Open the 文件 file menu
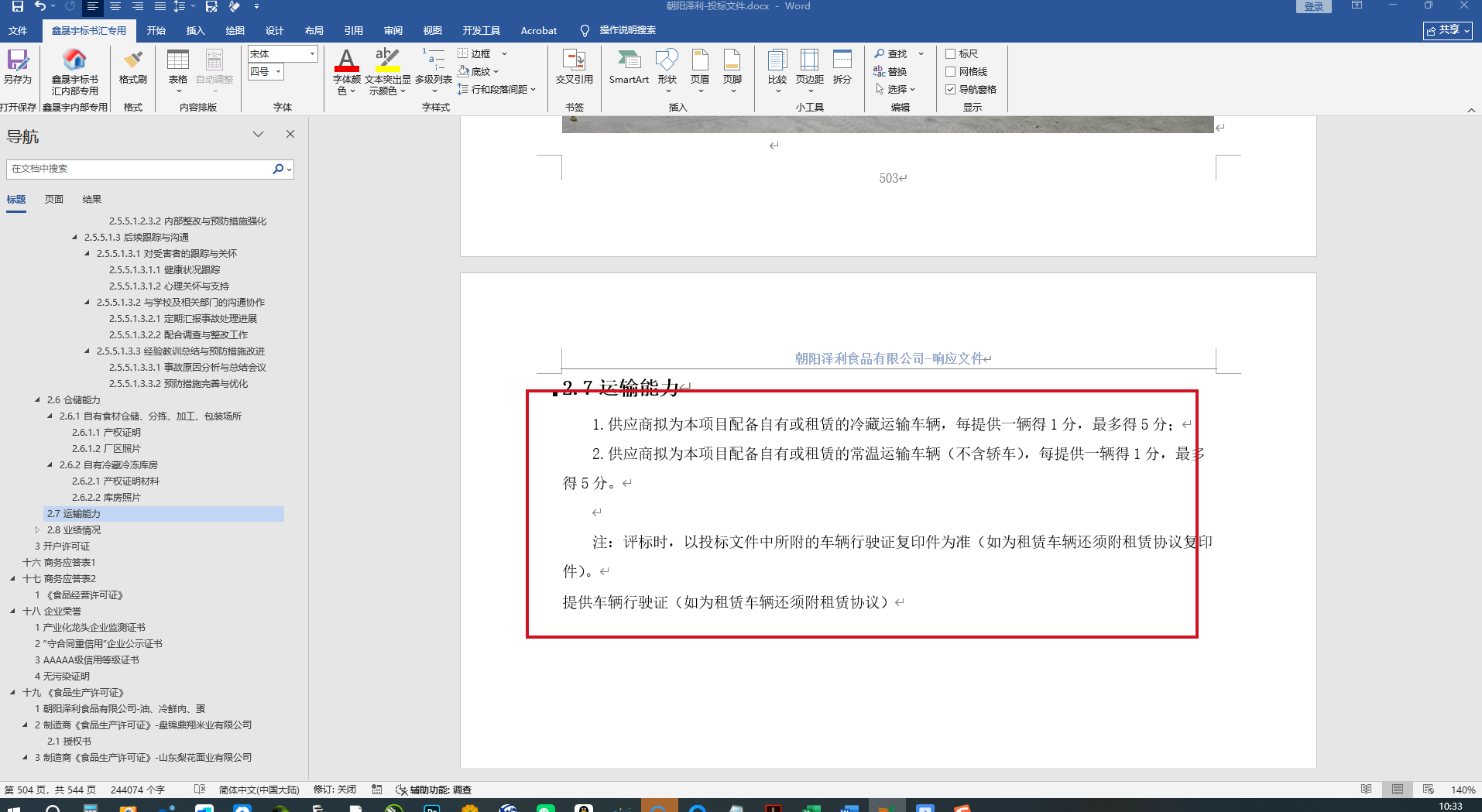This screenshot has width=1482, height=812. 17,30
